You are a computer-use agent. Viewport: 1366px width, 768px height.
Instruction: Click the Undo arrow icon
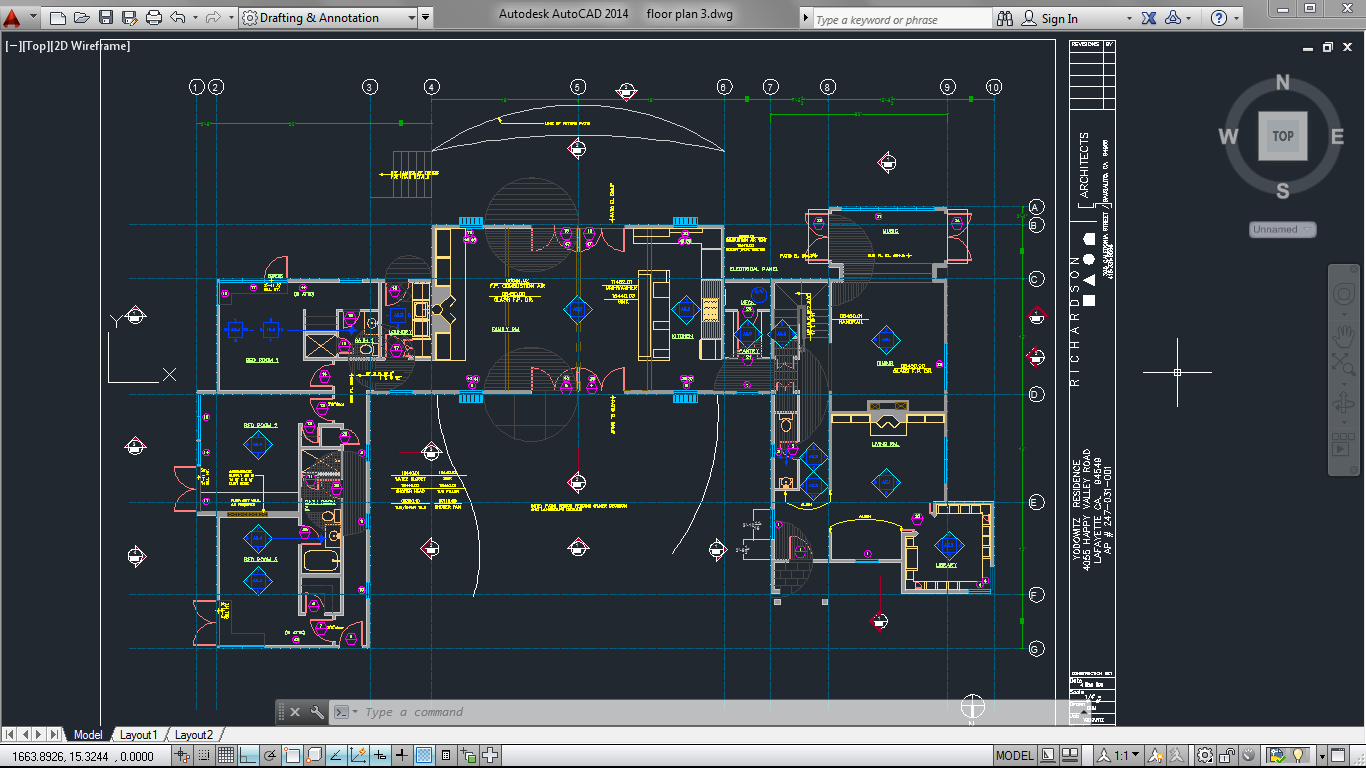178,18
